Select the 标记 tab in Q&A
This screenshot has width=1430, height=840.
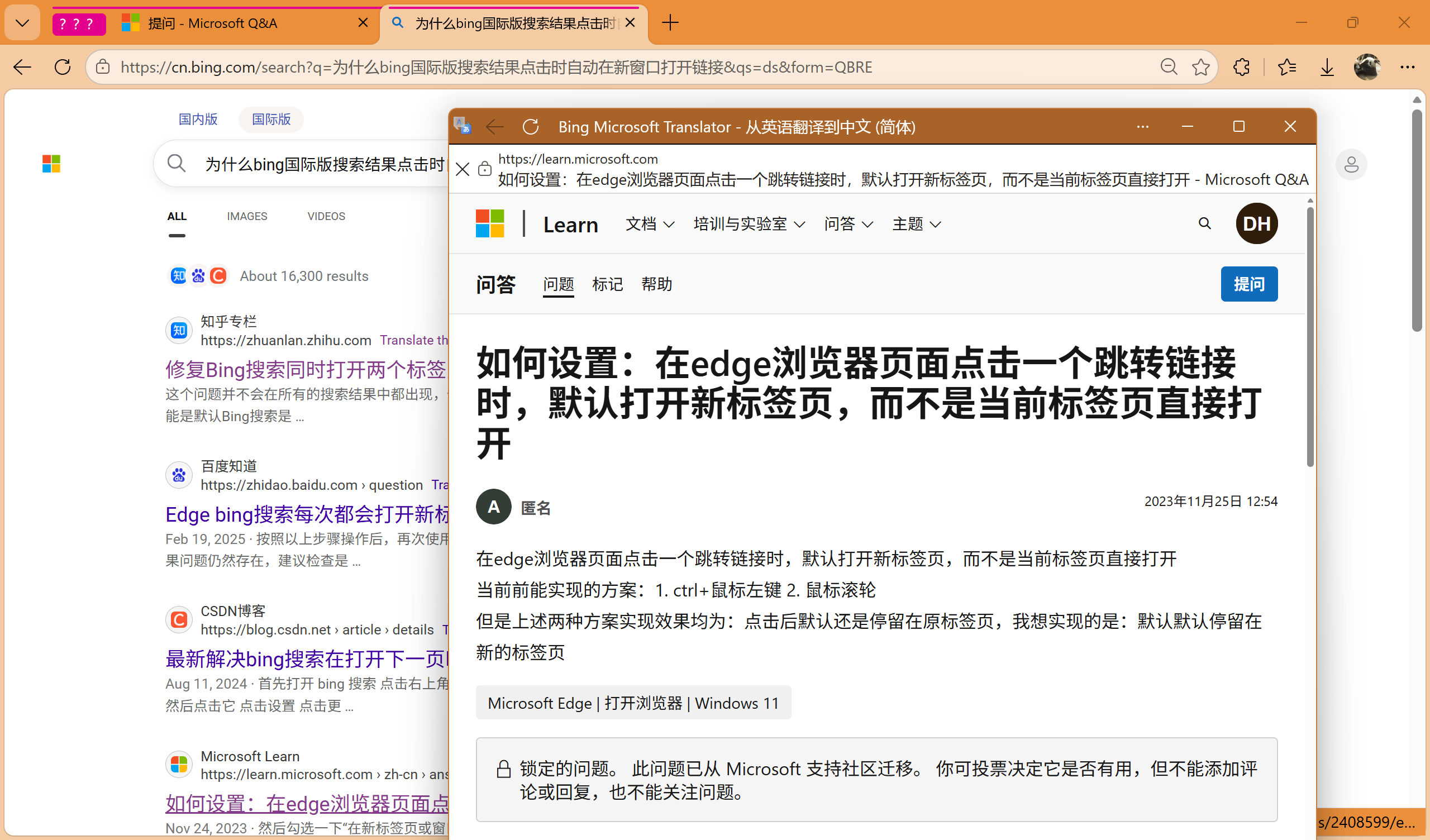pos(607,284)
